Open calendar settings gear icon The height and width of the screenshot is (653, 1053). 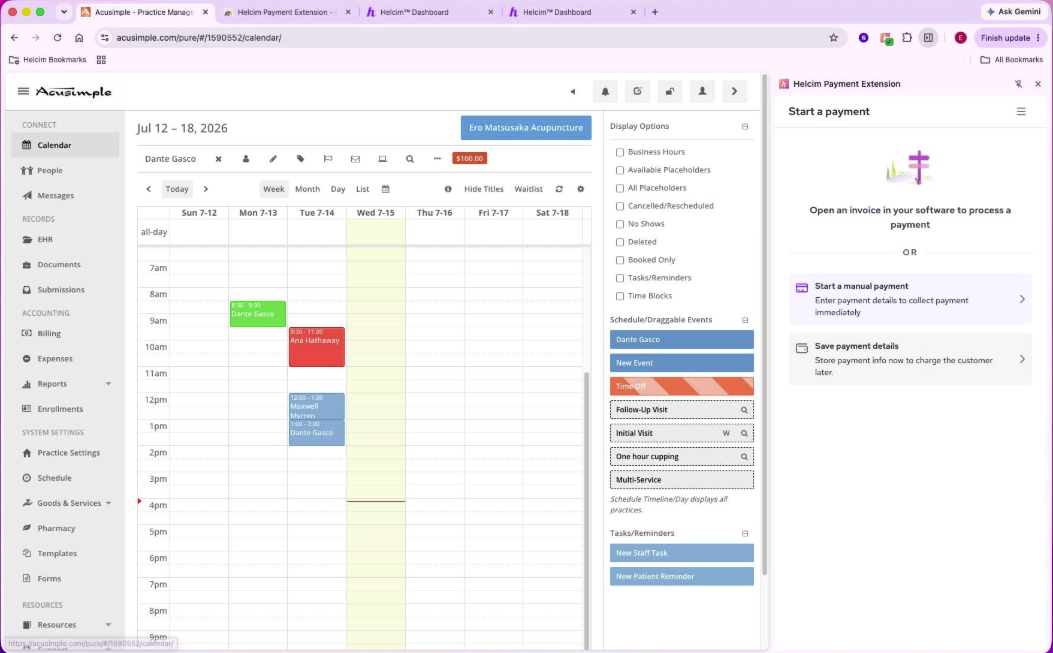tap(581, 189)
